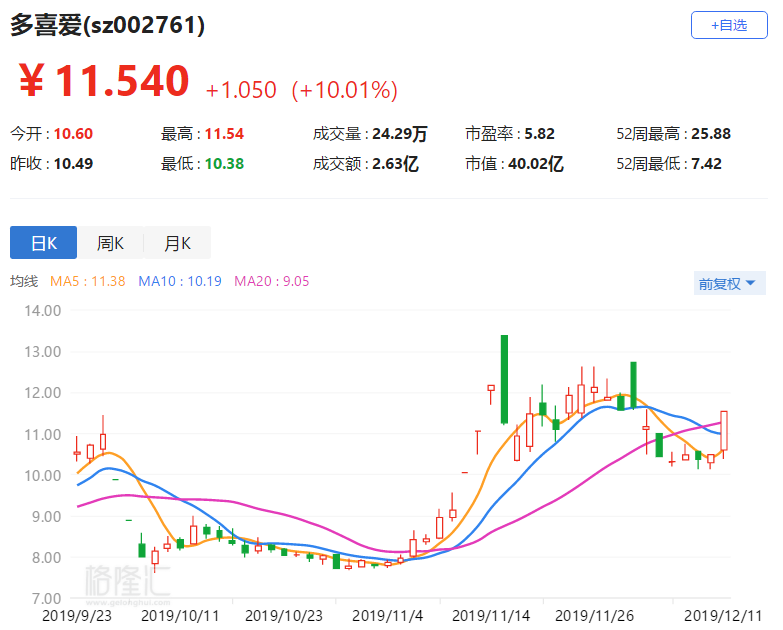The width and height of the screenshot is (783, 630).
Task: Click the 14.00 price axis label
Action: 42,311
